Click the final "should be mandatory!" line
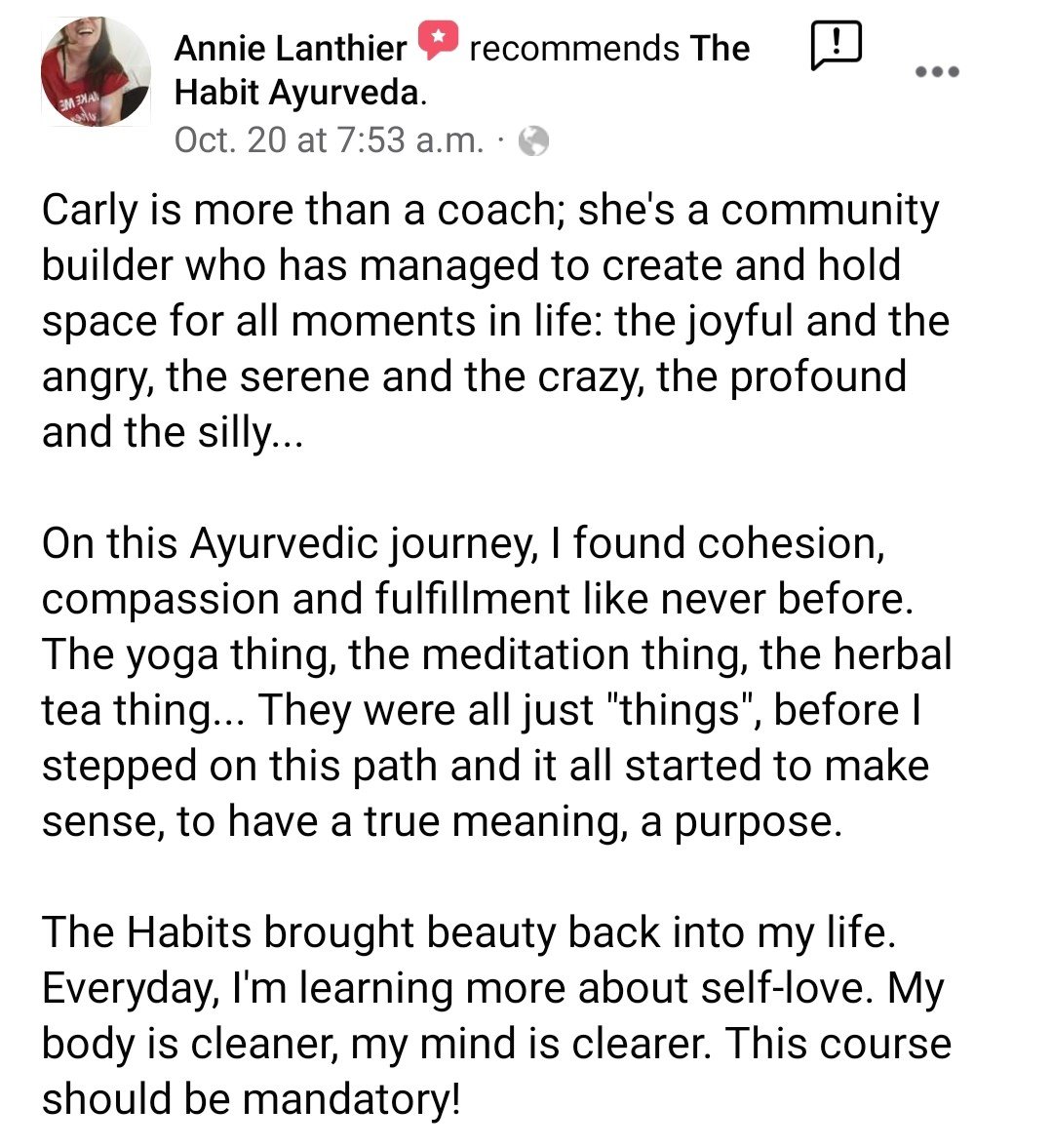This screenshot has height=1148, width=1052. [x=250, y=1099]
